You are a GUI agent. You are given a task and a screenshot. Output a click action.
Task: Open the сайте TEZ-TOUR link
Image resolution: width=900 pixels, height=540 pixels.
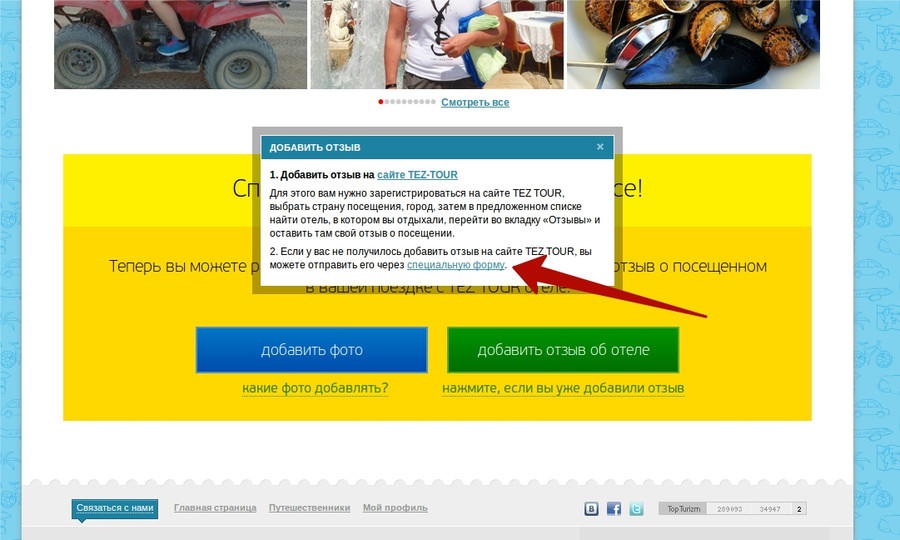pos(417,174)
